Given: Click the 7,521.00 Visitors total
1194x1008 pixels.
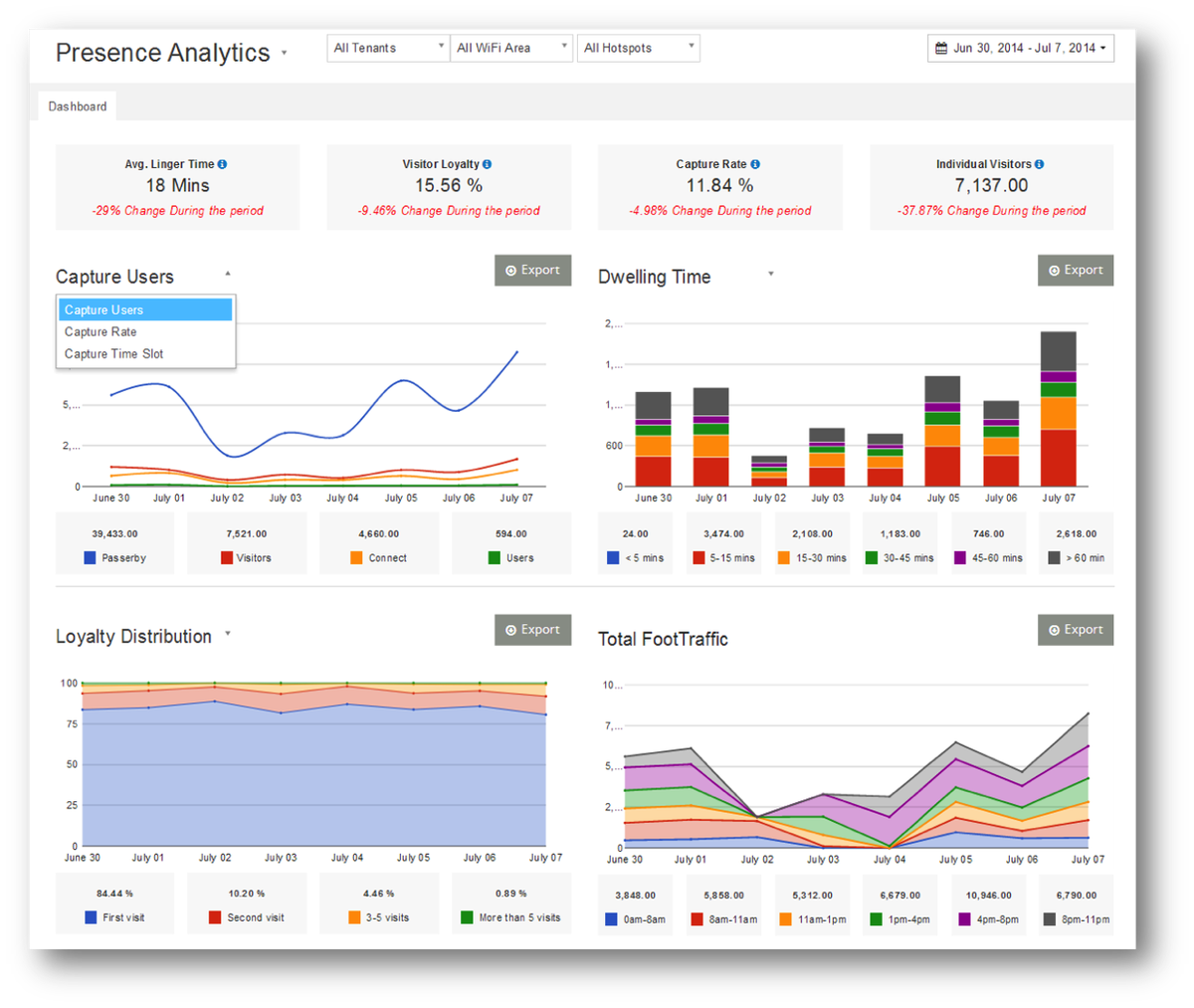Looking at the screenshot, I should [x=247, y=534].
